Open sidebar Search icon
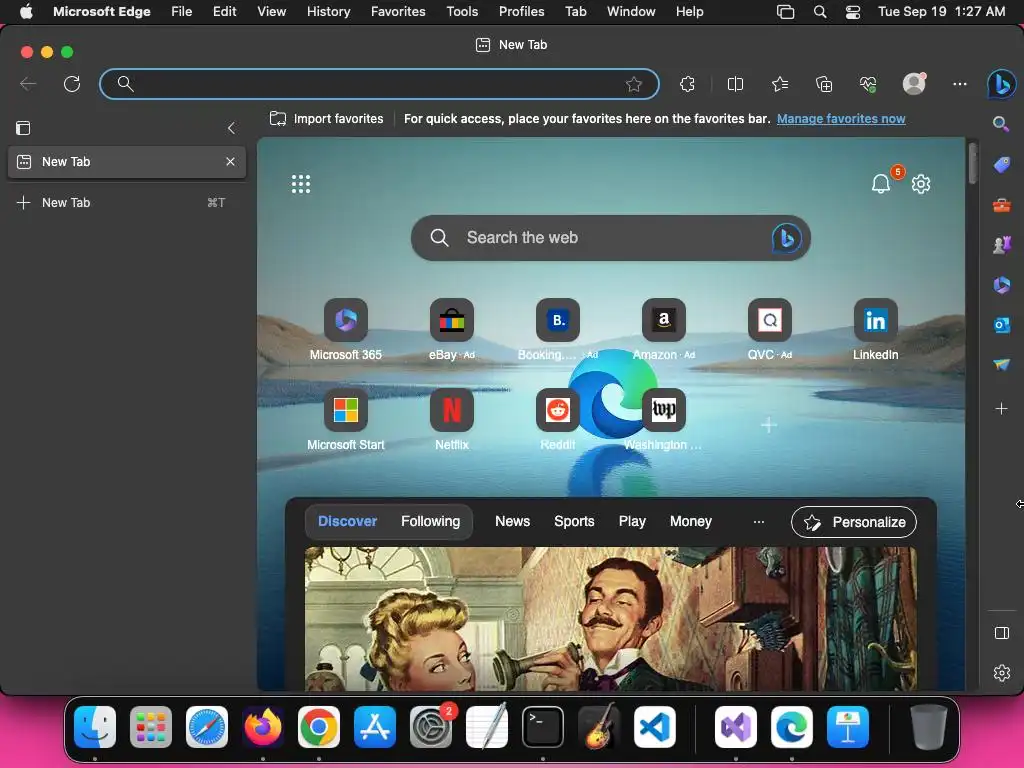Viewport: 1024px width, 768px height. pyautogui.click(x=1001, y=124)
